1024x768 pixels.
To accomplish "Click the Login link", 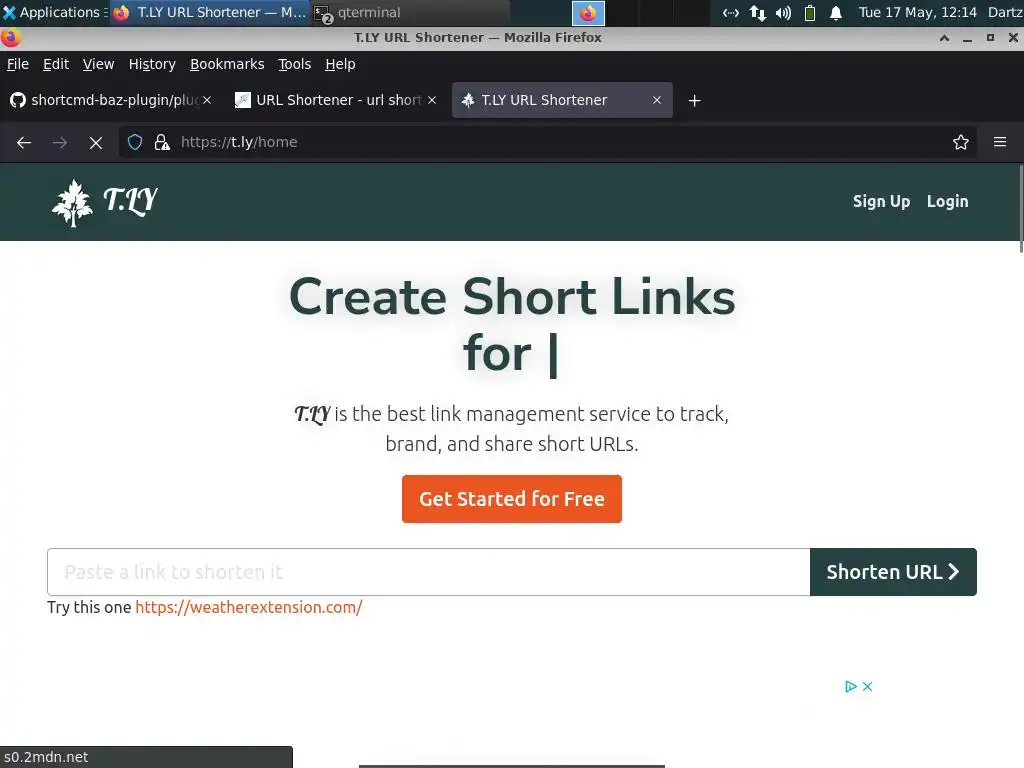I will click(x=947, y=201).
